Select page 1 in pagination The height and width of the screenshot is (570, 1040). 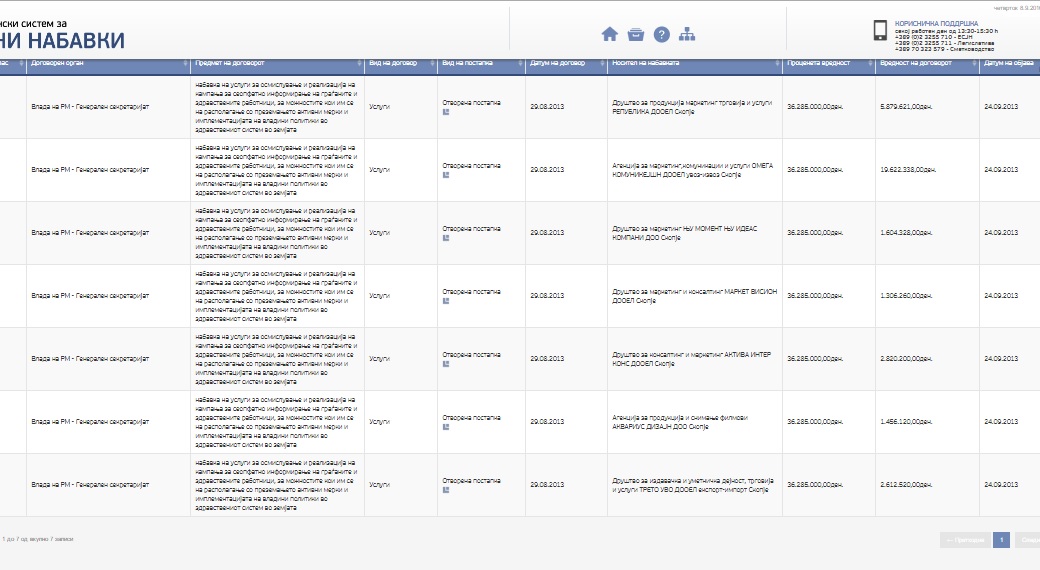tap(1002, 540)
